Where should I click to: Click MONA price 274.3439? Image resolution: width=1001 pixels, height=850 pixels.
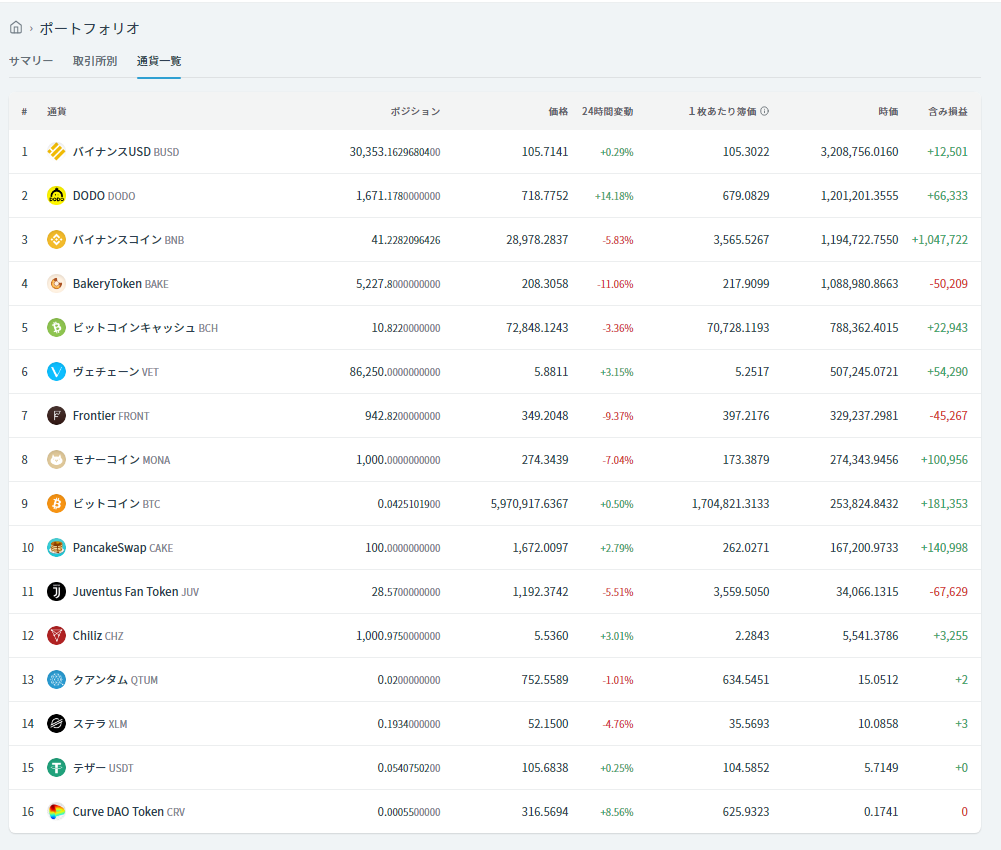pyautogui.click(x=545, y=460)
